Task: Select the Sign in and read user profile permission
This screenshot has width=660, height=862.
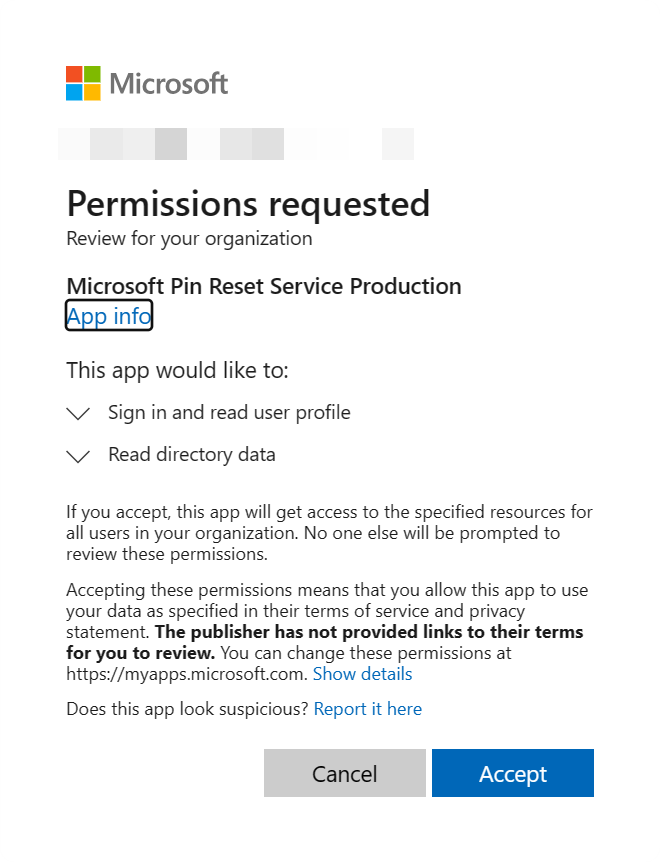Action: 229,412
